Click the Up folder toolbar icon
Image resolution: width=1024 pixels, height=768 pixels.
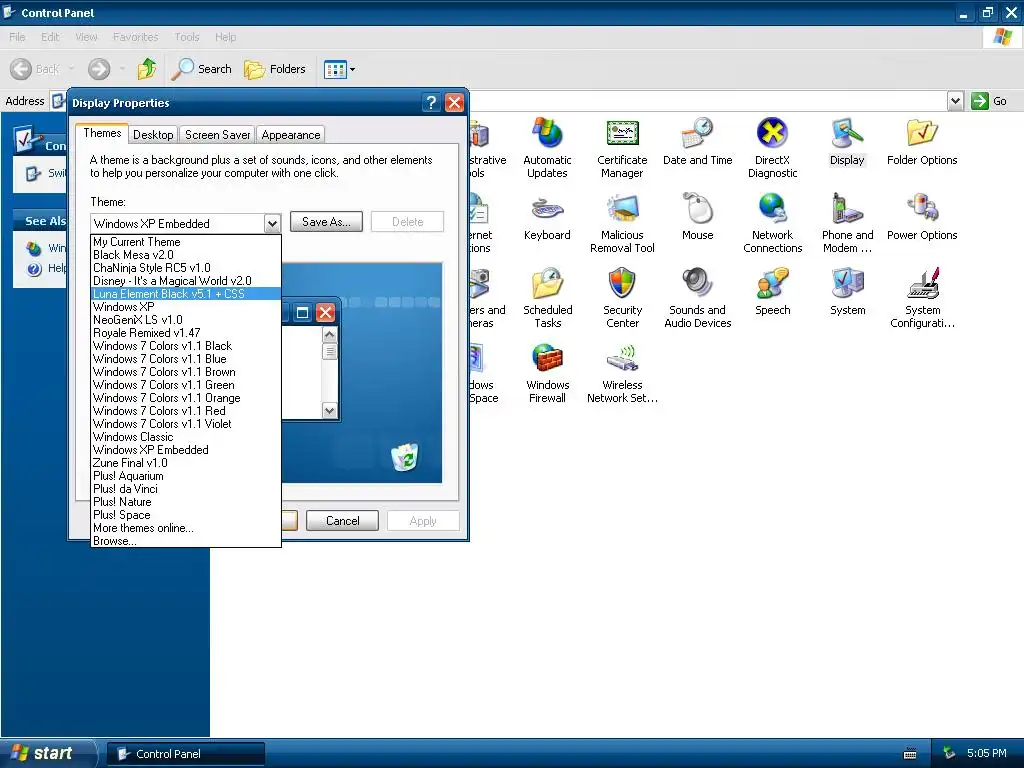147,69
